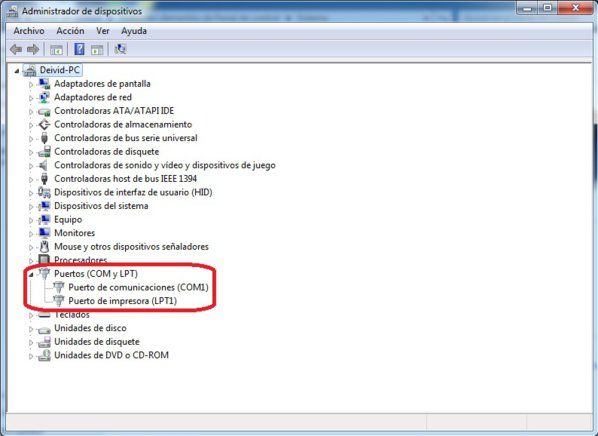Click the Controladoras de almacenamiento icon
The image size is (598, 436).
pos(44,124)
